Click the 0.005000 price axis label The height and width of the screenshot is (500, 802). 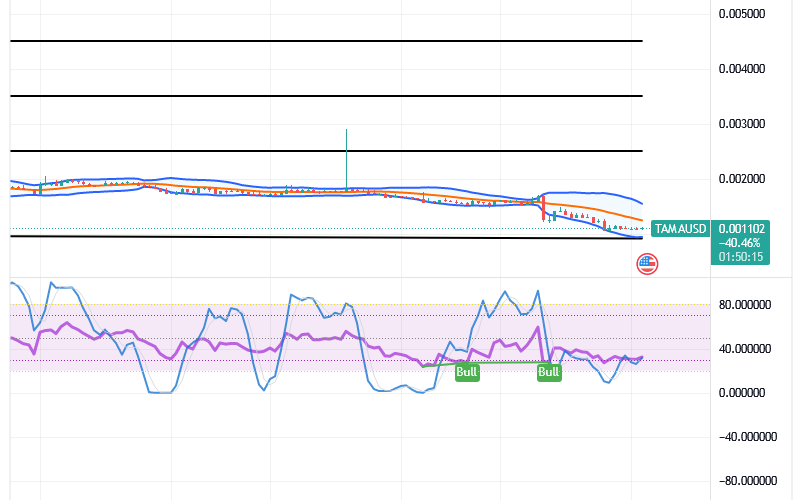click(x=742, y=14)
